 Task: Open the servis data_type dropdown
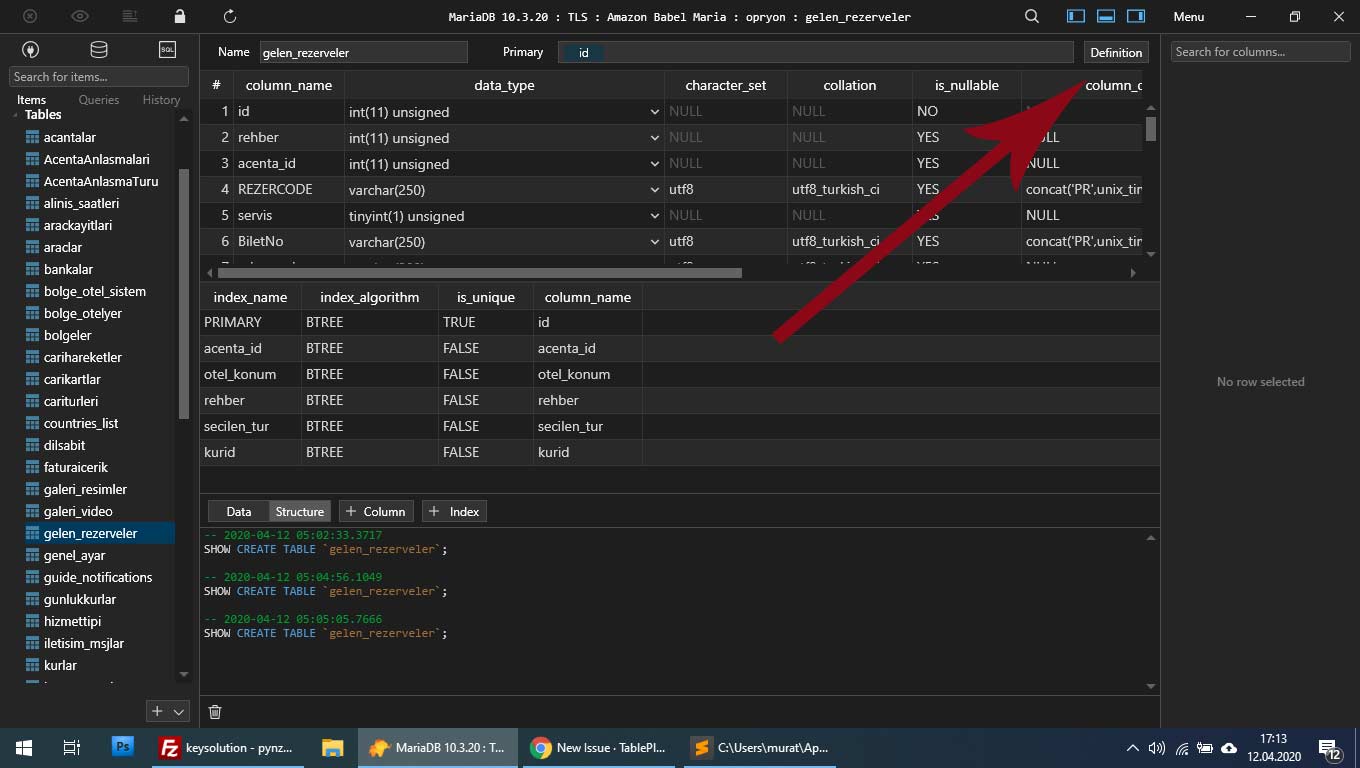coord(655,215)
